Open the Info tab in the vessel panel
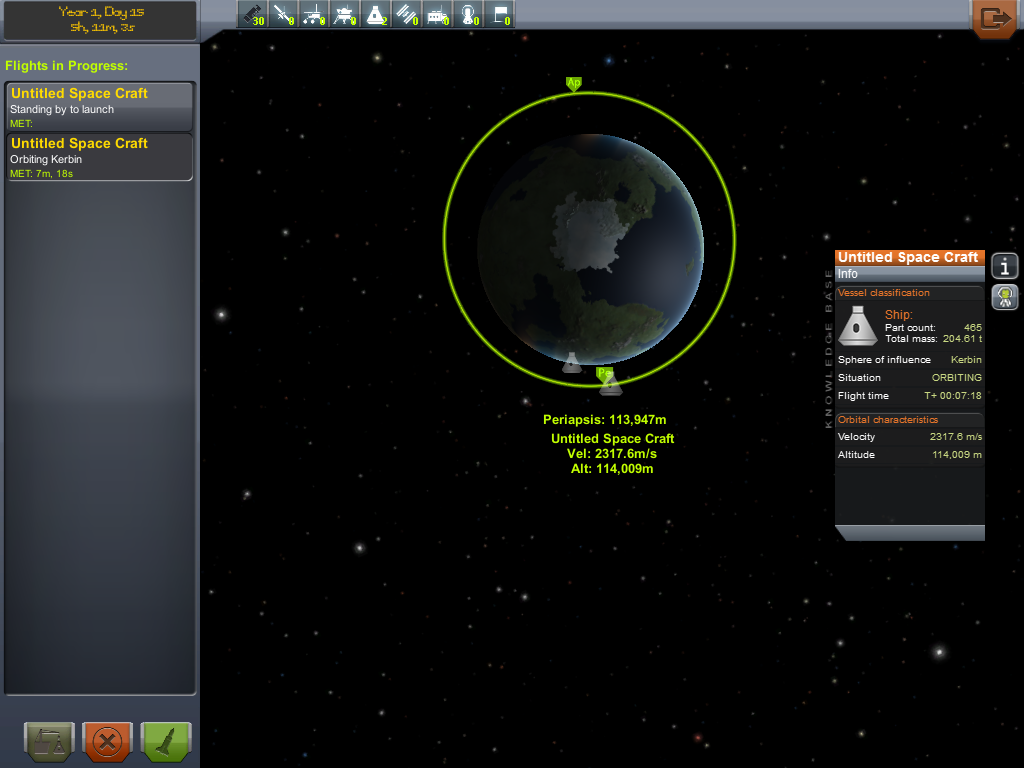Screen dimensions: 1024x768 [x=910, y=274]
